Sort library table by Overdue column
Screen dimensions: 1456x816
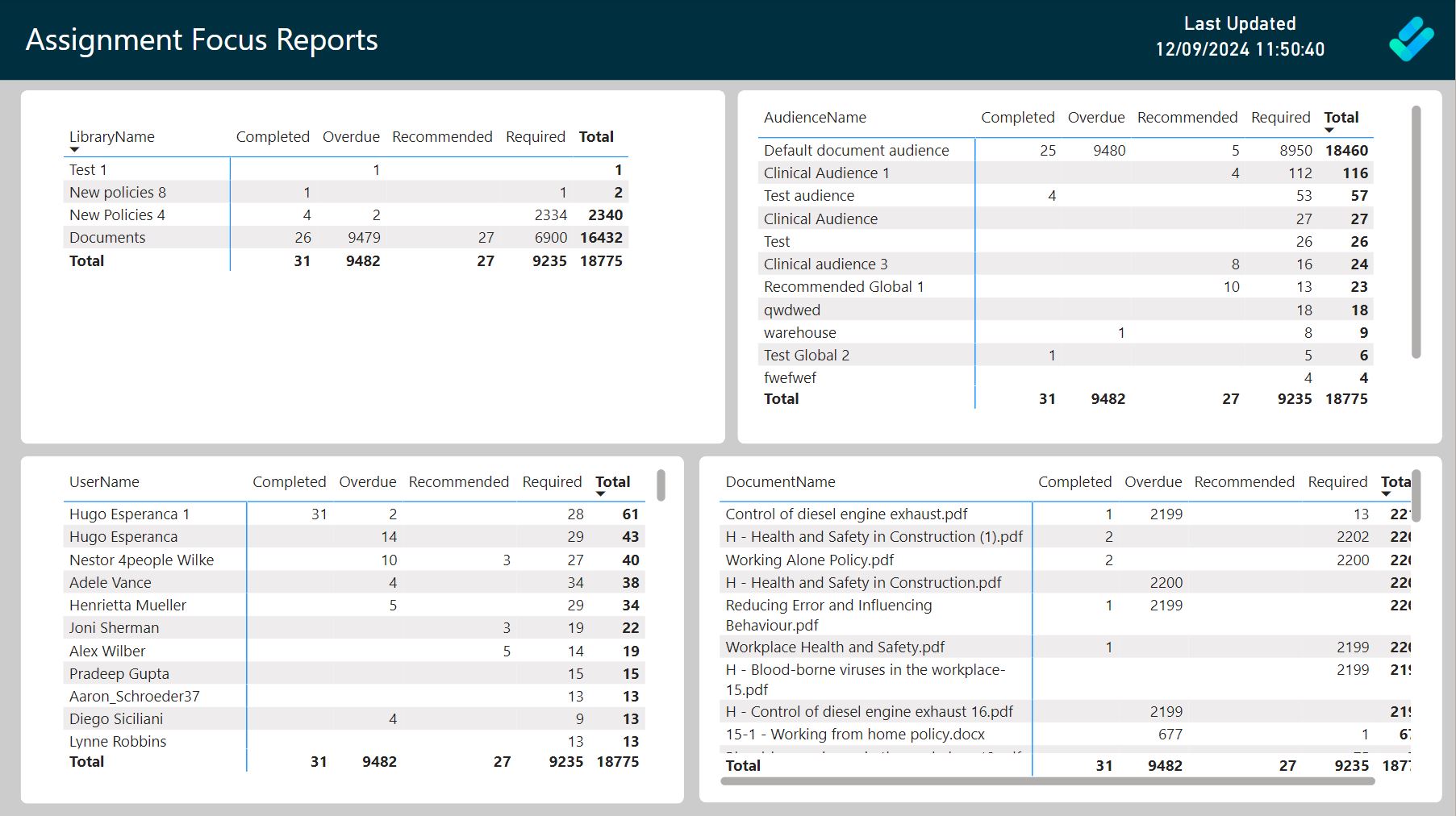click(x=351, y=137)
